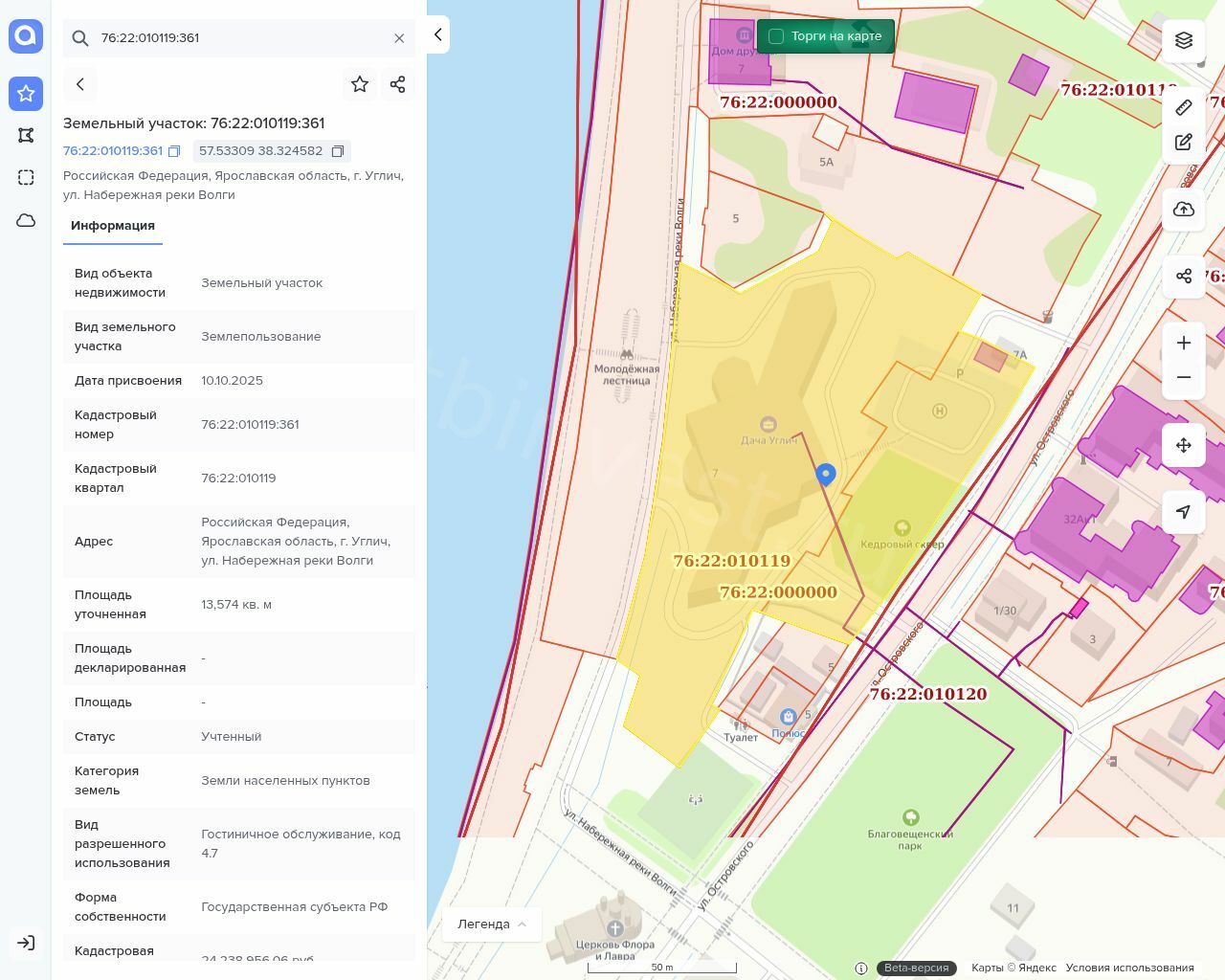Zoom out on the map
1225x980 pixels.
pos(1184,377)
